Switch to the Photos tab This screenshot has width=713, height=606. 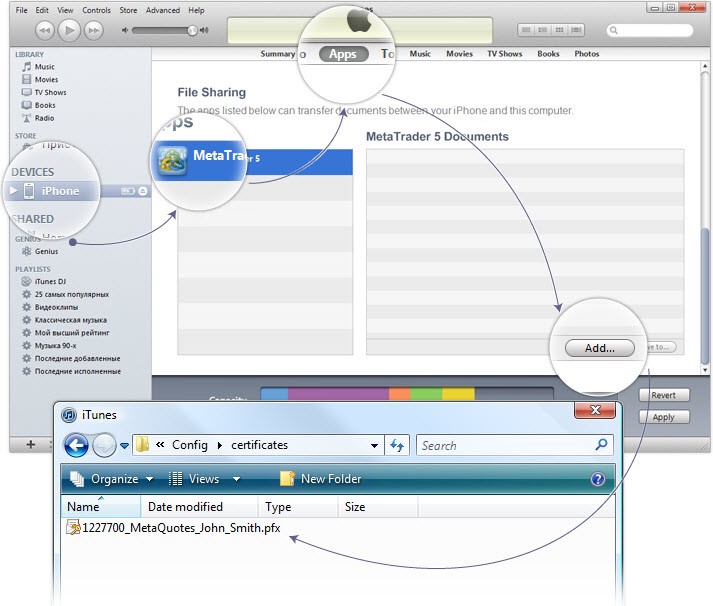tap(587, 54)
